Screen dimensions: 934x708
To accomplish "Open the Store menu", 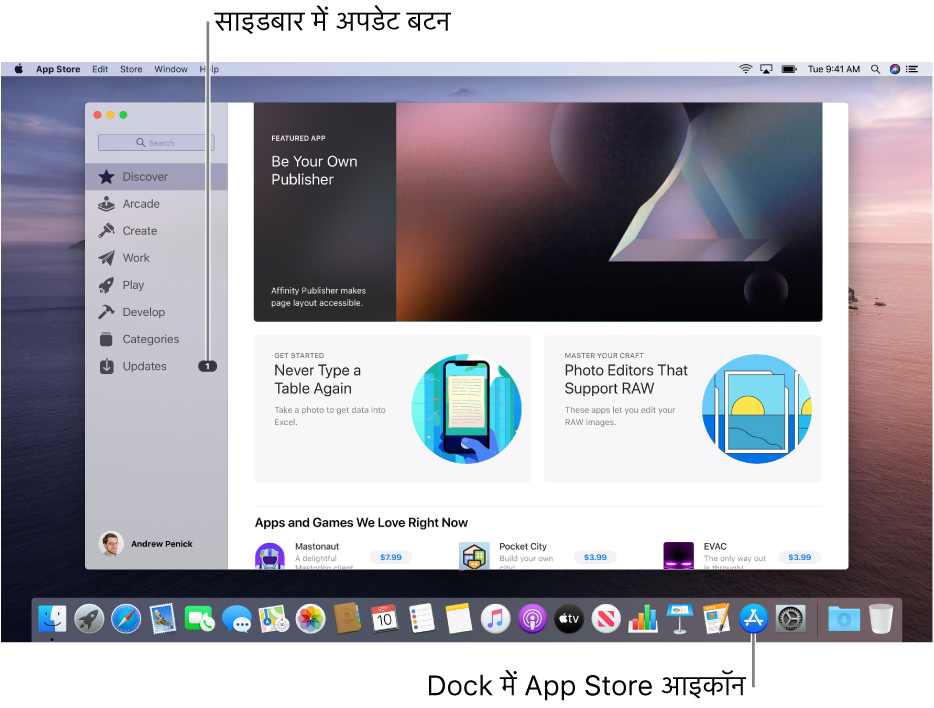I will [x=131, y=69].
